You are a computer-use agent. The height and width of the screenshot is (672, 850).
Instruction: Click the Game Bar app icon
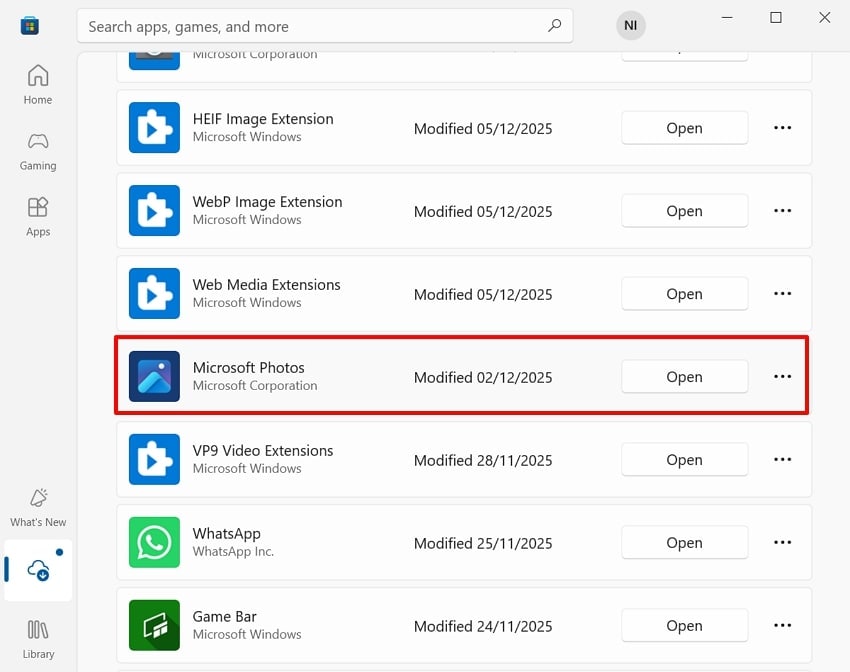(154, 626)
